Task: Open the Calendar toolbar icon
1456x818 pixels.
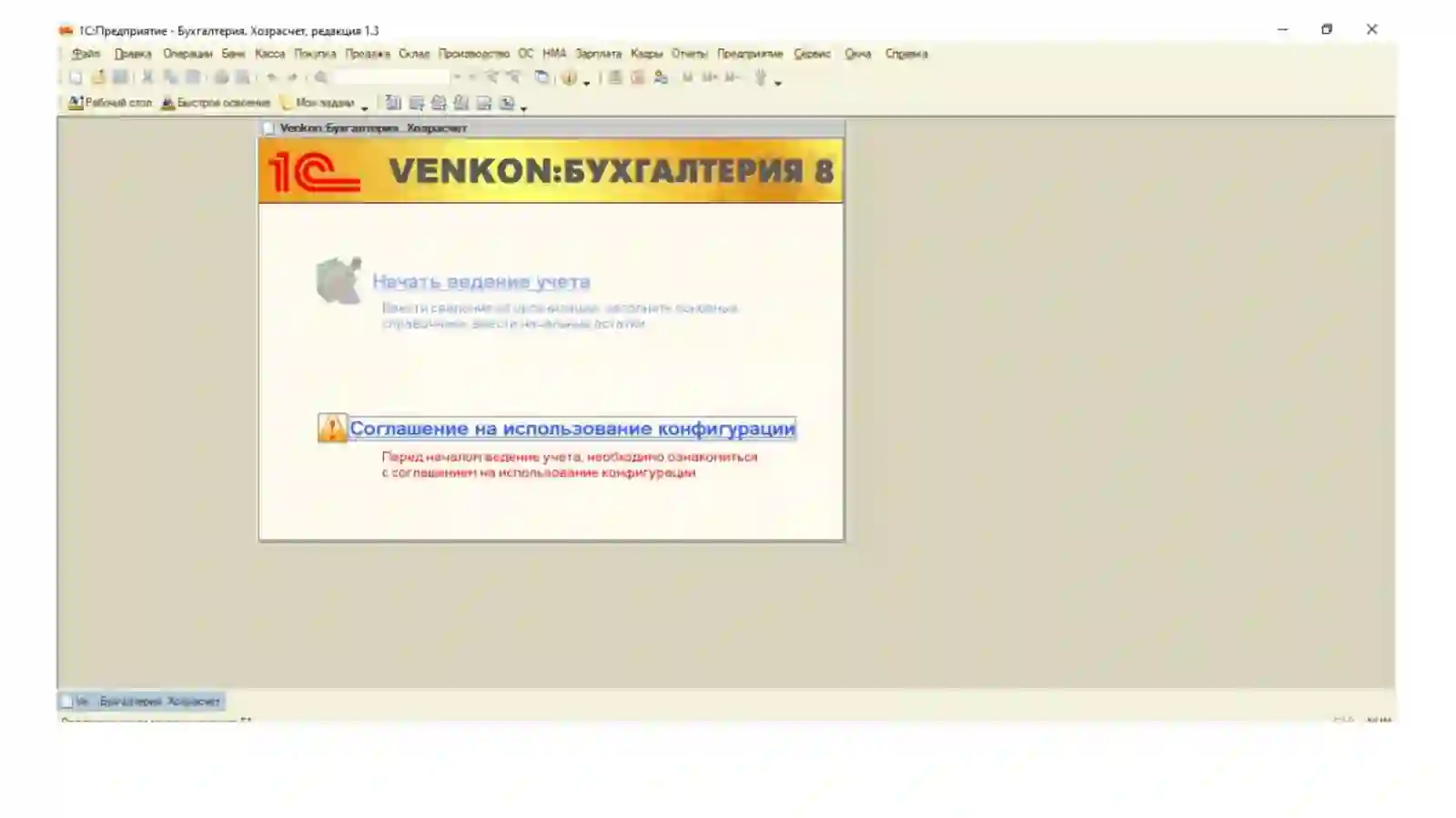Action: pyautogui.click(x=637, y=77)
